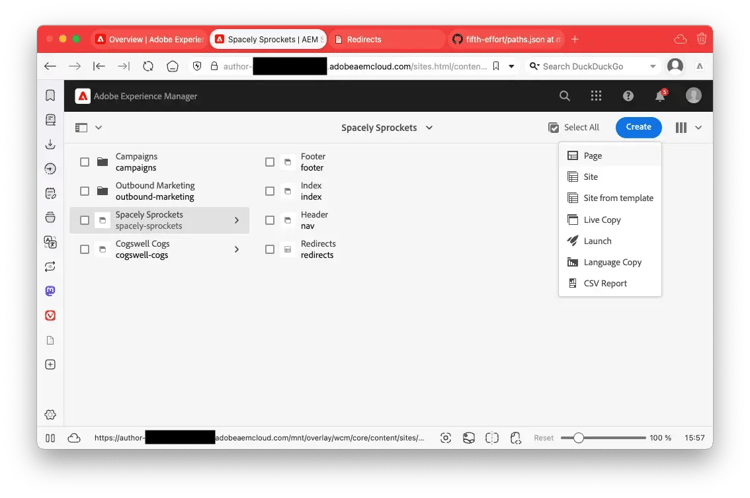Open the Mastodon web panel
The height and width of the screenshot is (498, 750).
[50, 291]
